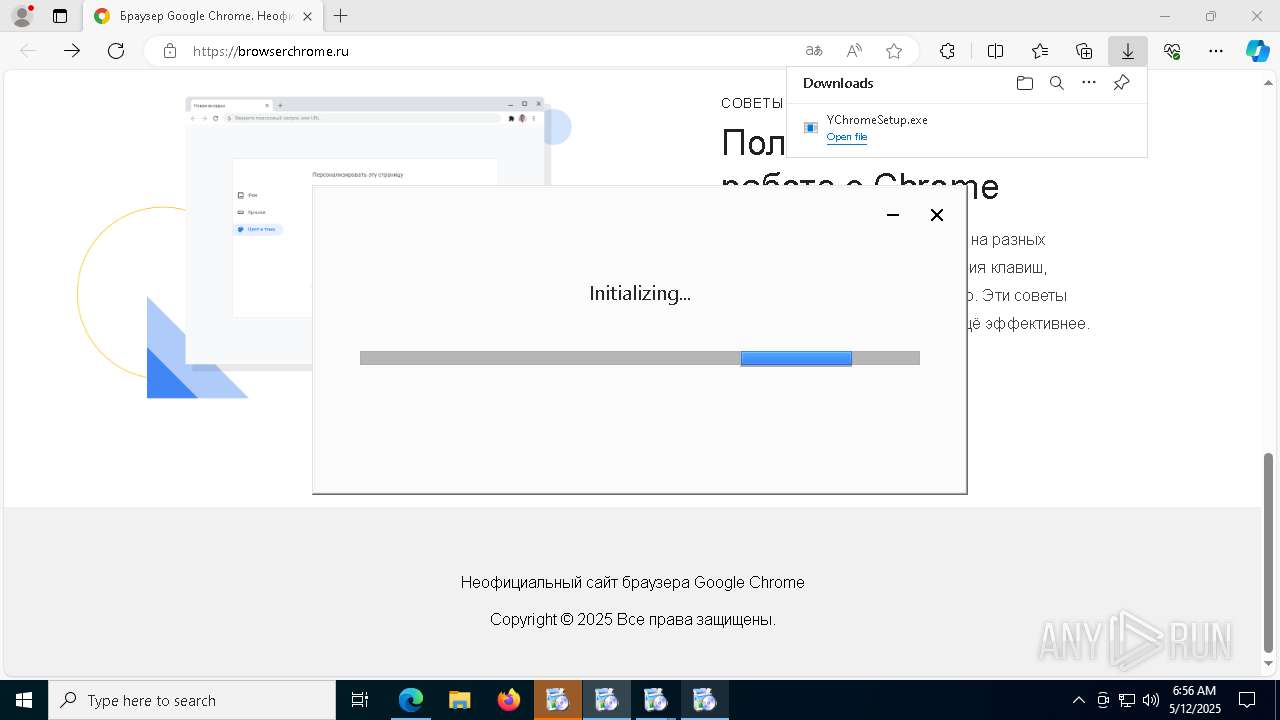Open the tab actions menu icon
This screenshot has height=720, width=1280.
point(60,16)
